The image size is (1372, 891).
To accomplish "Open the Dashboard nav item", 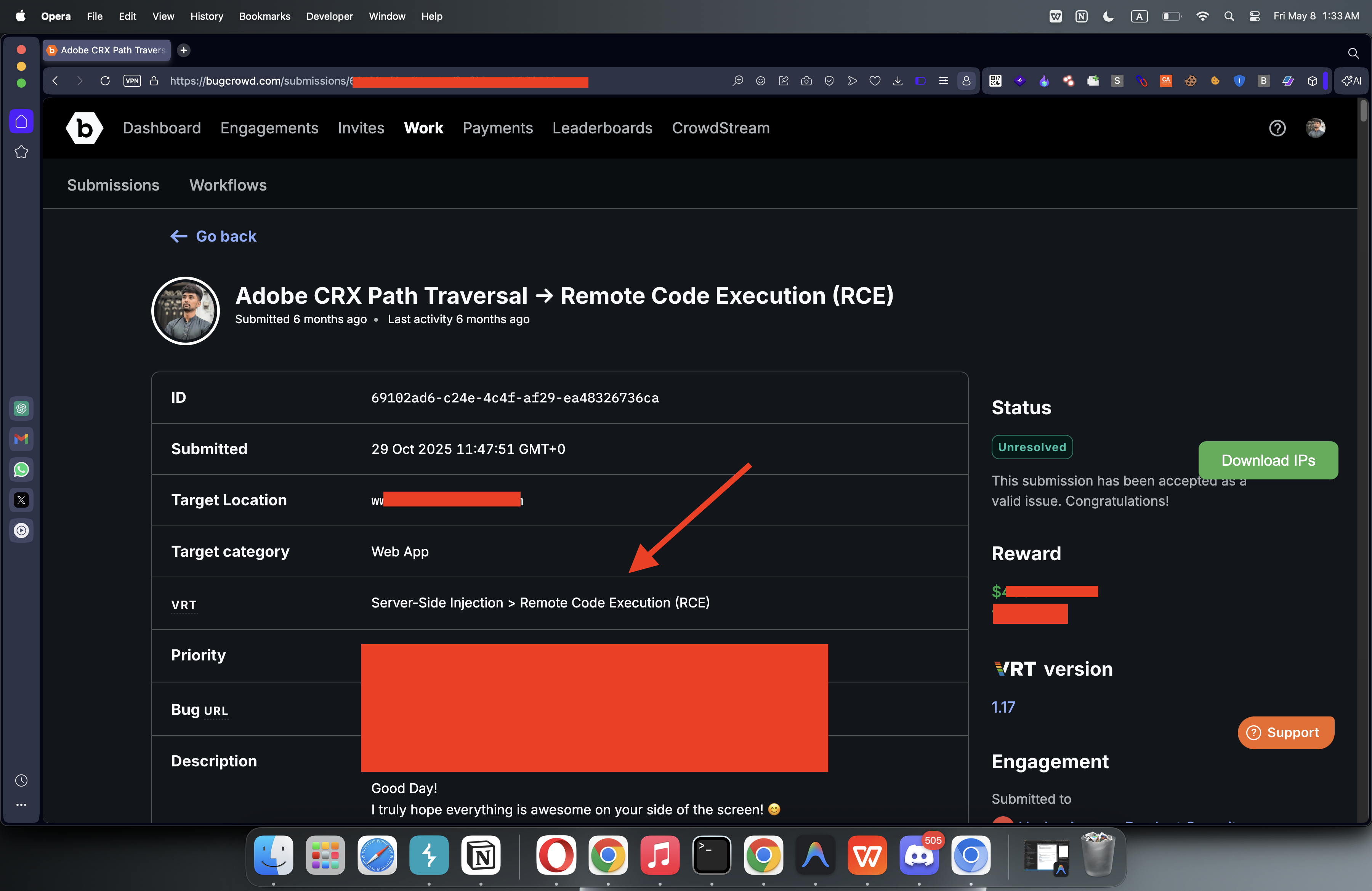I will (162, 128).
